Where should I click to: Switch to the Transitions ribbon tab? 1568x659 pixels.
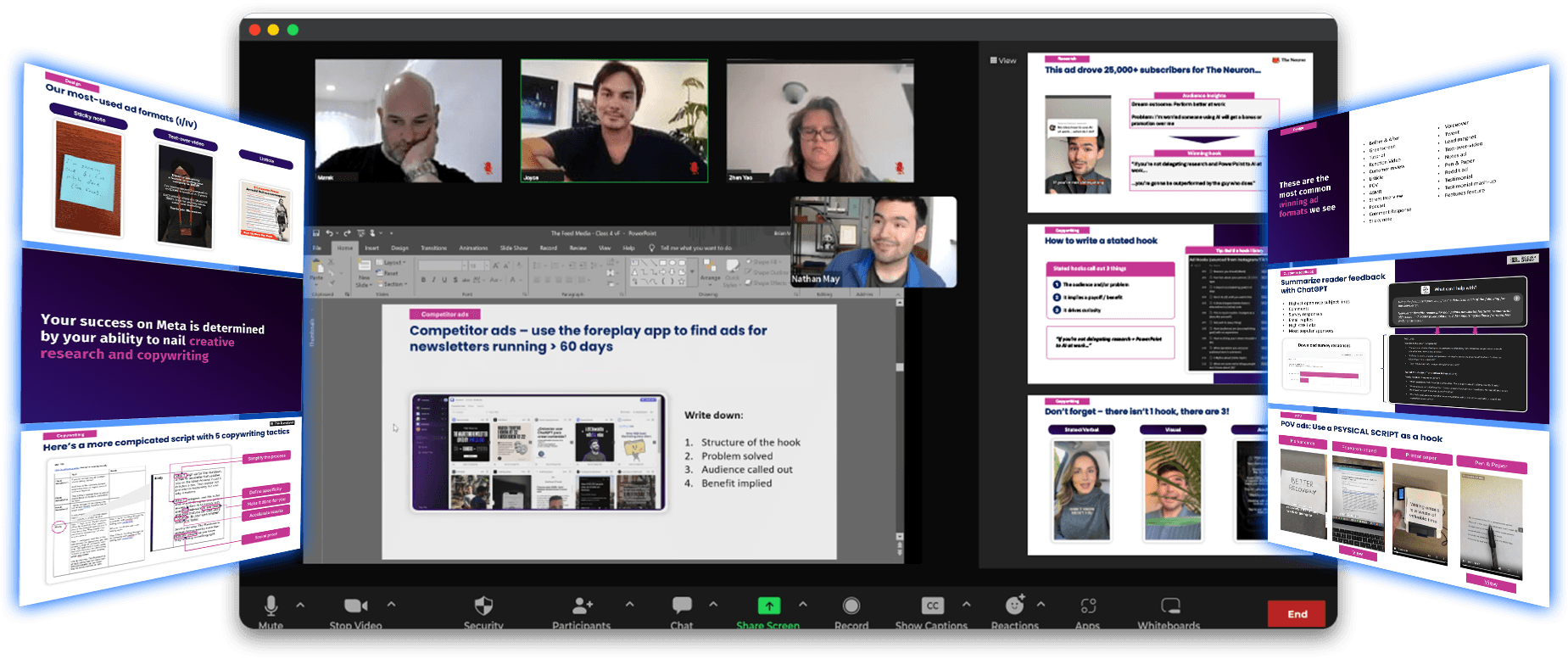[x=434, y=248]
